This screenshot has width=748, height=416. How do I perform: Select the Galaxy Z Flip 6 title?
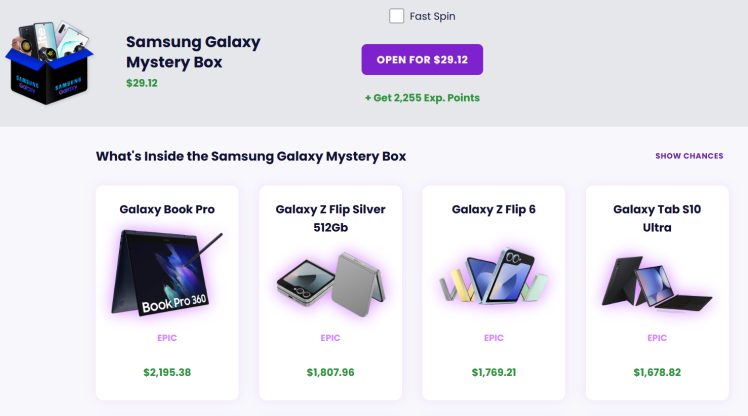pos(494,209)
